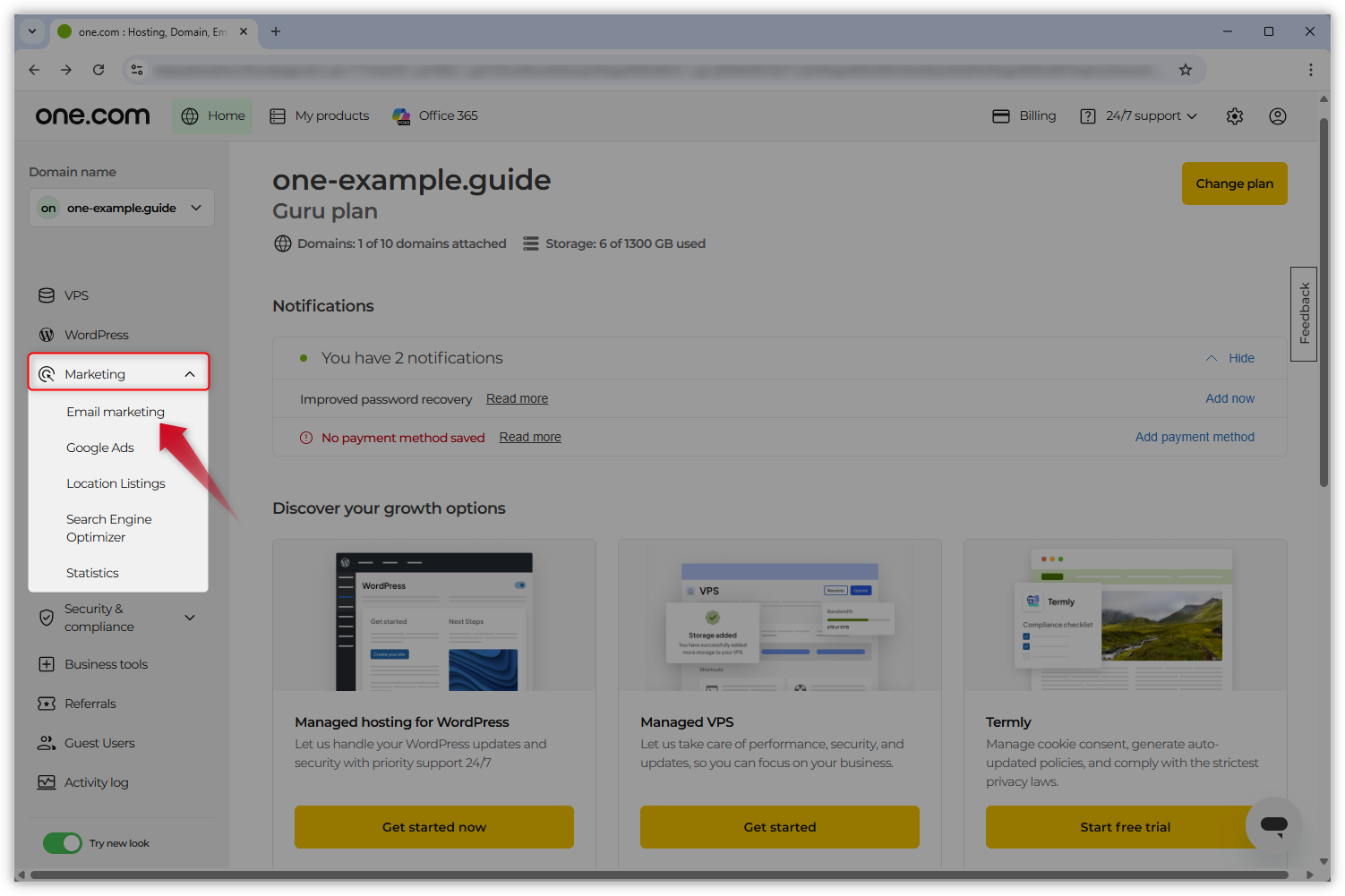
Task: Click the Activity log chart icon
Action: point(47,782)
